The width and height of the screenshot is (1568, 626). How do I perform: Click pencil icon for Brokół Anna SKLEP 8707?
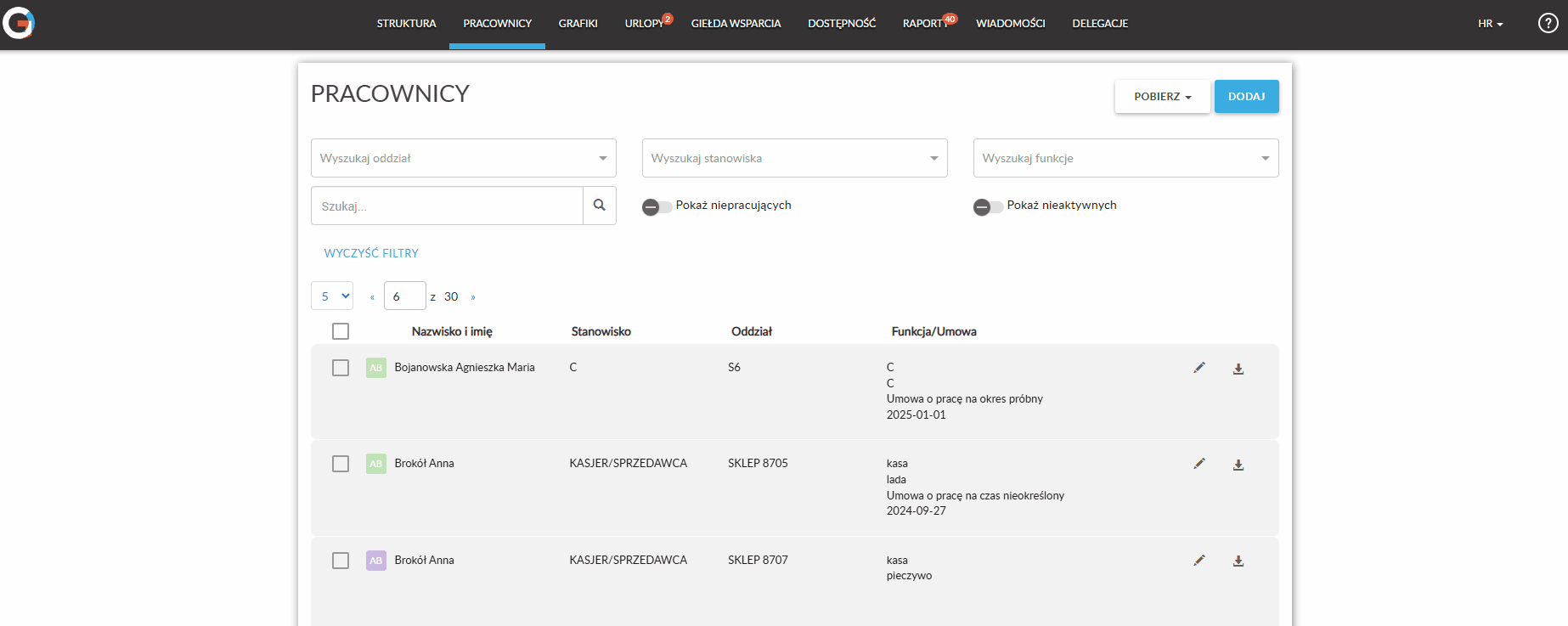click(x=1199, y=561)
